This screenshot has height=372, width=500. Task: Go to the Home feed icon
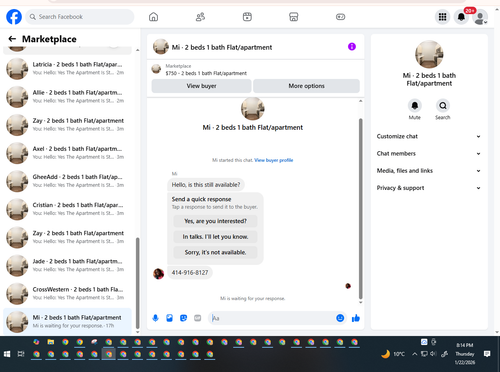point(153,17)
